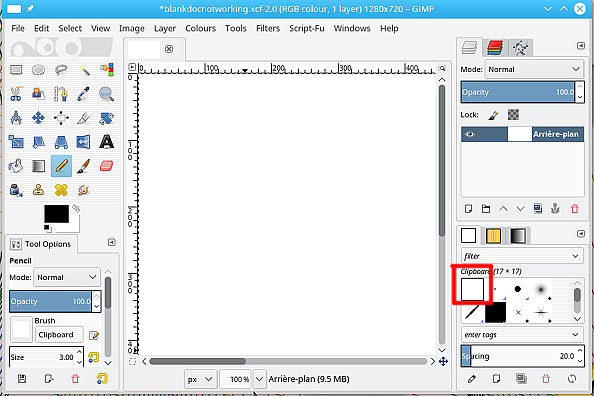Image resolution: width=594 pixels, height=396 pixels.
Task: Create a new layer
Action: tap(468, 209)
